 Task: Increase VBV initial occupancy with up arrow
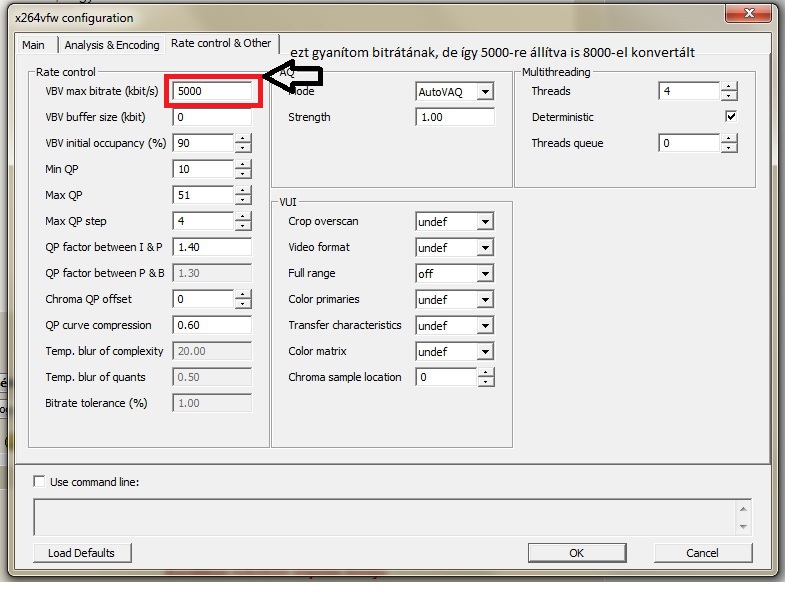coord(243,139)
